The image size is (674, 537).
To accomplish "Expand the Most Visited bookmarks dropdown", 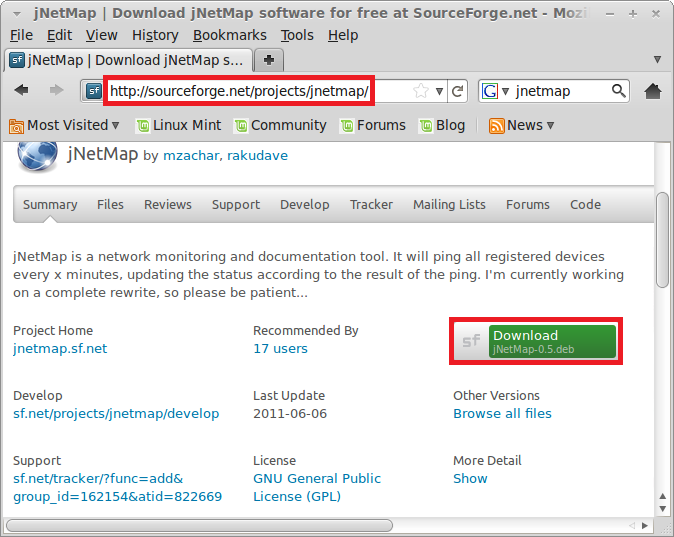I will pyautogui.click(x=115, y=126).
